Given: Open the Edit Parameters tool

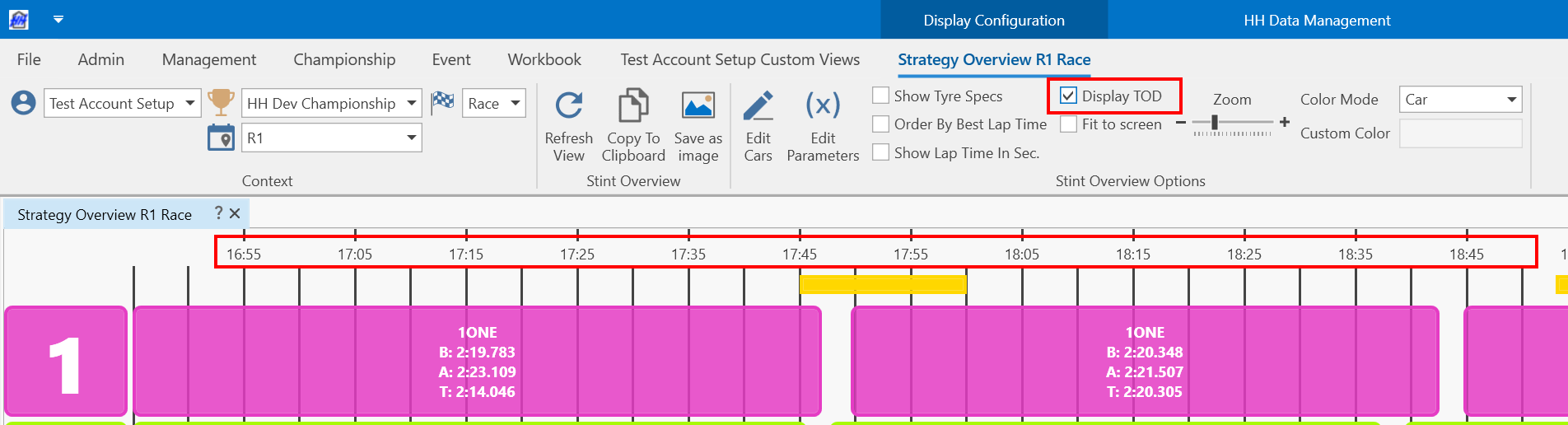Looking at the screenshot, I should (x=822, y=106).
